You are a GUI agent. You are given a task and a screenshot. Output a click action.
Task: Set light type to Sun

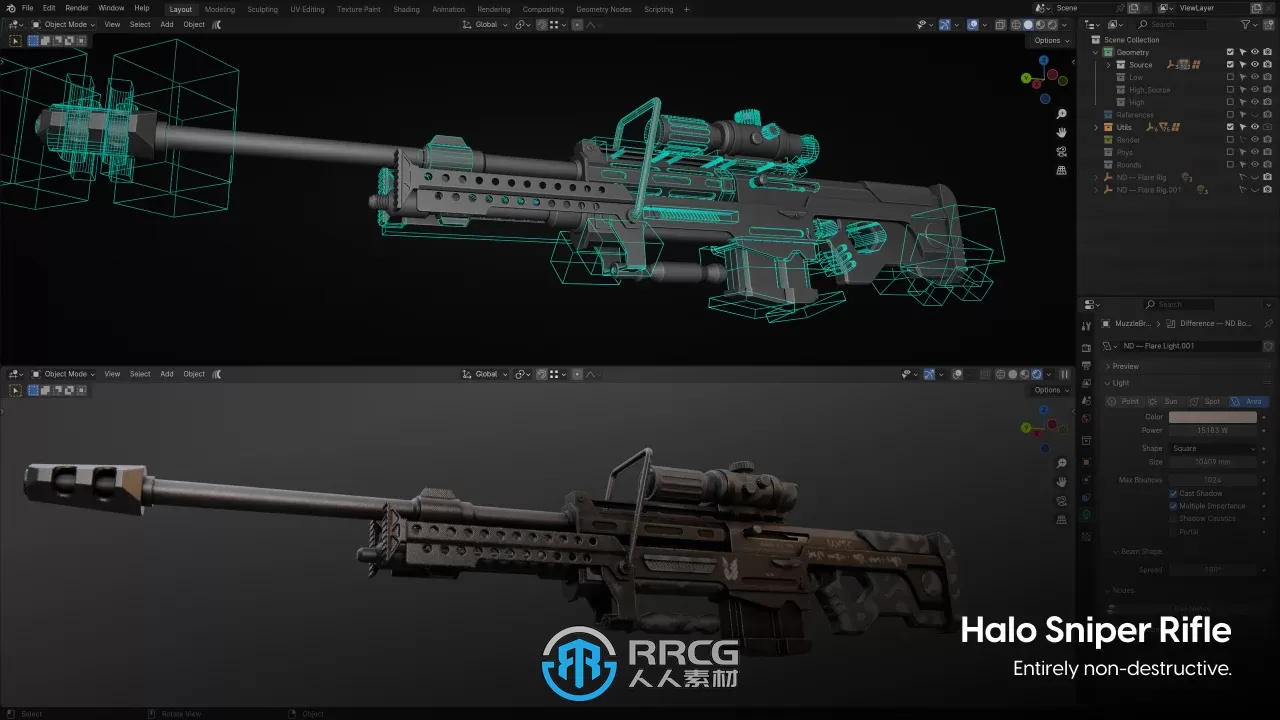point(1166,401)
